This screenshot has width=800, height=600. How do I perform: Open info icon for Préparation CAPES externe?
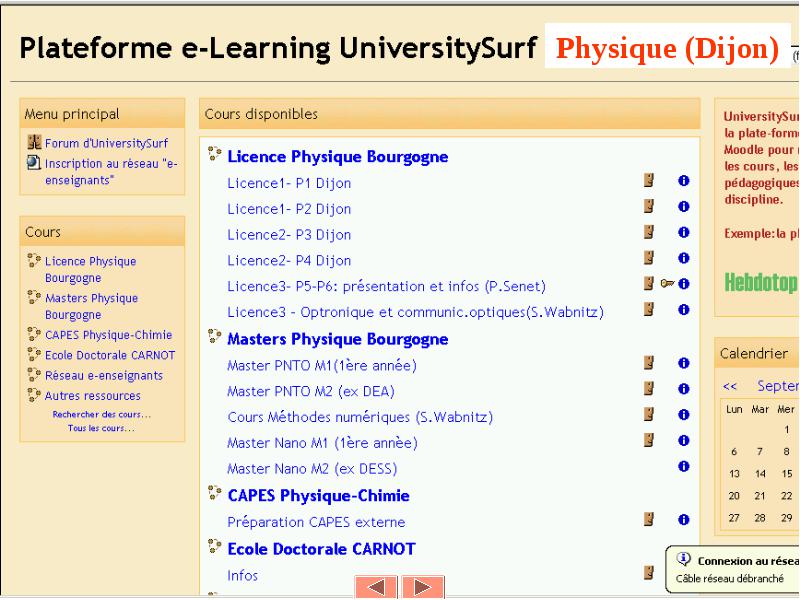[x=684, y=520]
